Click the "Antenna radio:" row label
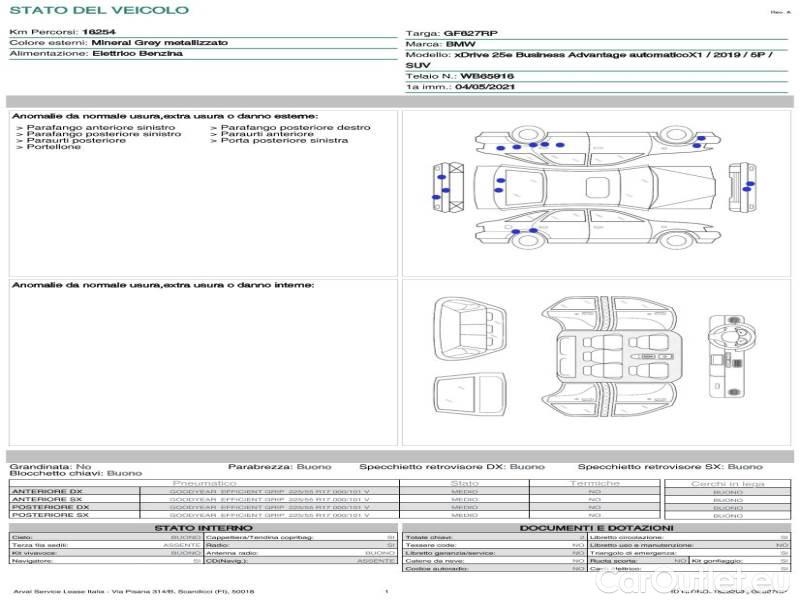Image resolution: width=800 pixels, height=600 pixels. pyautogui.click(x=232, y=553)
